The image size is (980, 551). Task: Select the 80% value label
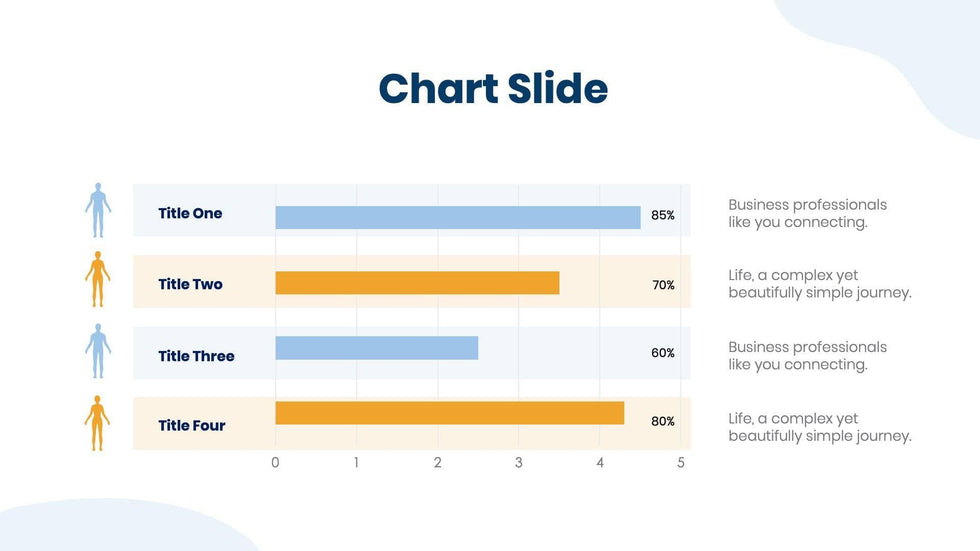click(x=663, y=421)
